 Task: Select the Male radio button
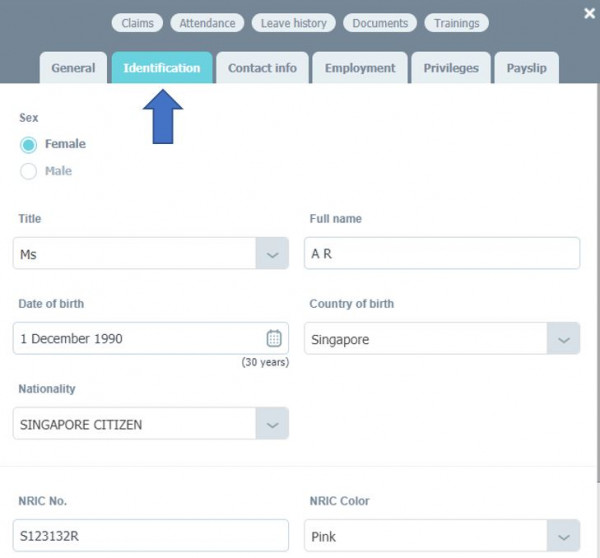pos(29,171)
